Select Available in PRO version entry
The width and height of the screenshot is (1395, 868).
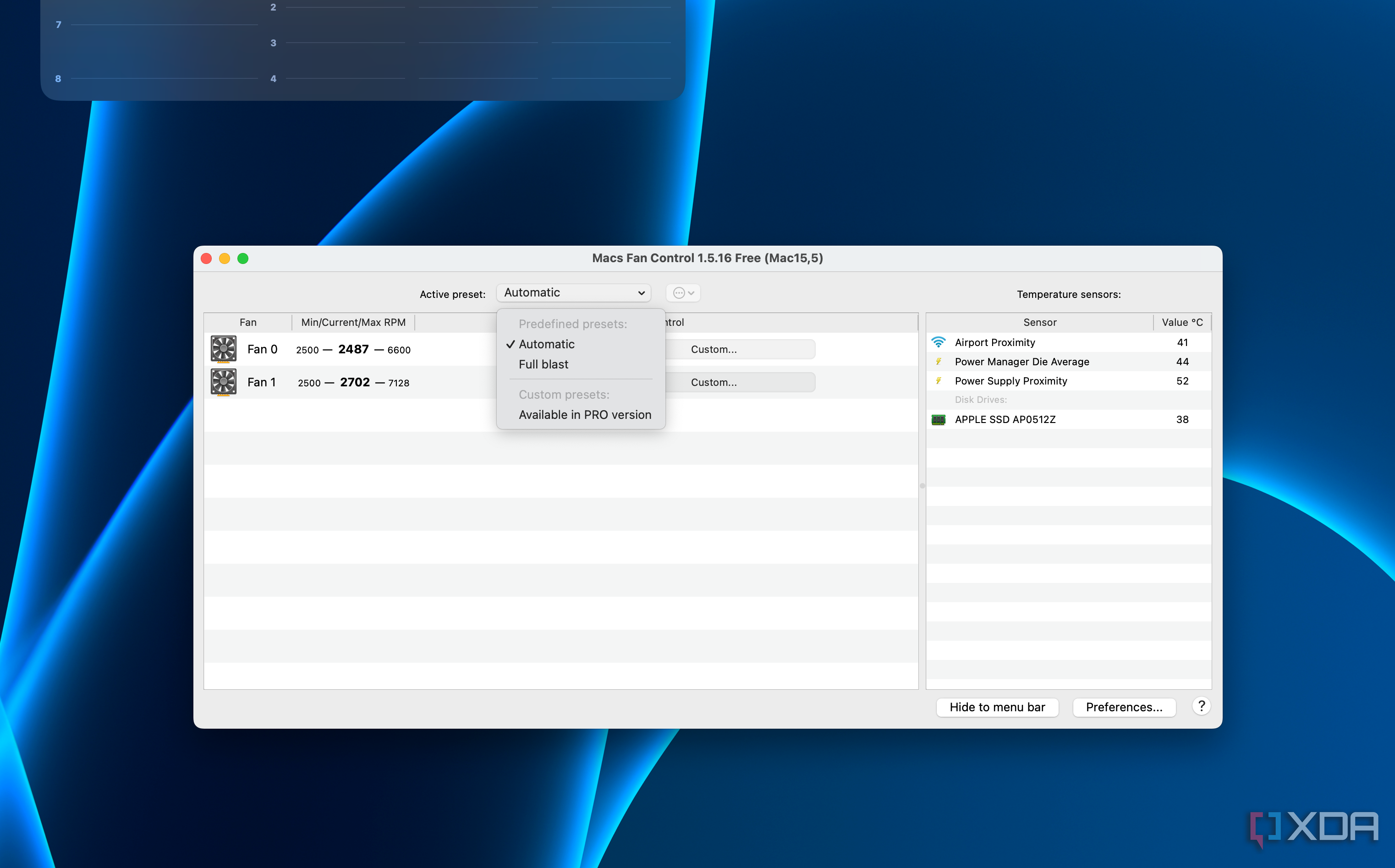coord(580,414)
